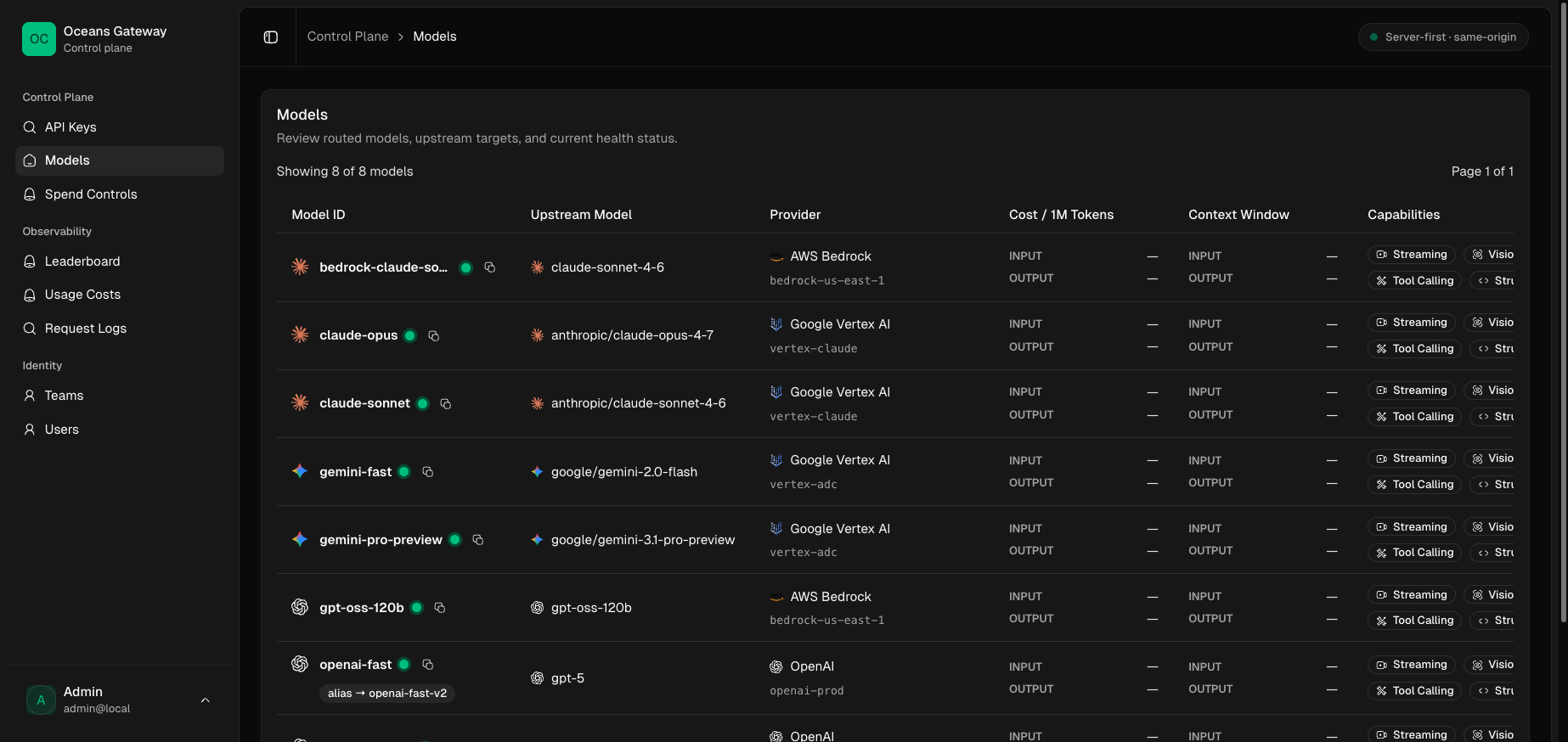
Task: Copy the gemini-fast model ID
Action: click(x=428, y=472)
